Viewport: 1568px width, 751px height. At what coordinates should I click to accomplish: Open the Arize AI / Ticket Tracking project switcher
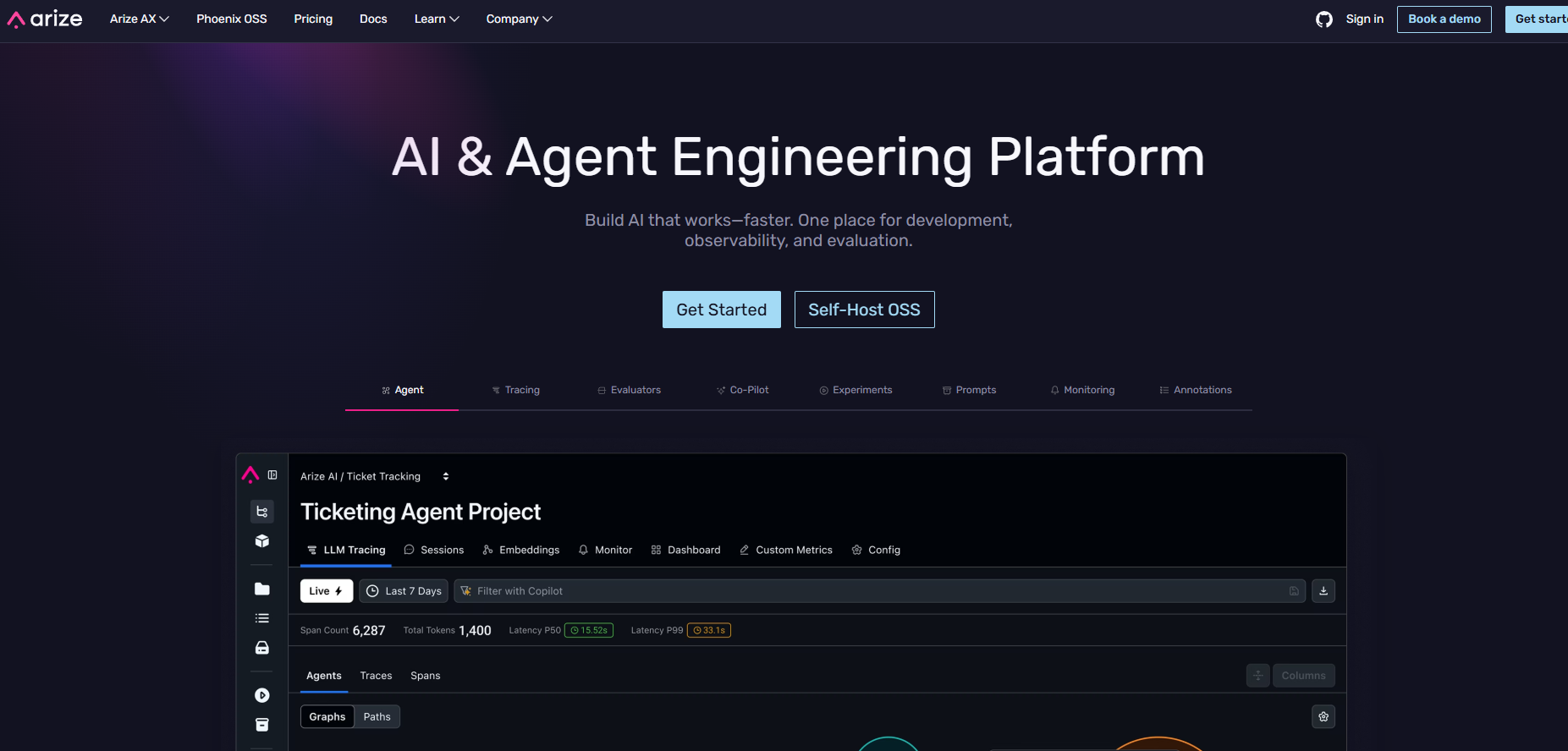375,477
